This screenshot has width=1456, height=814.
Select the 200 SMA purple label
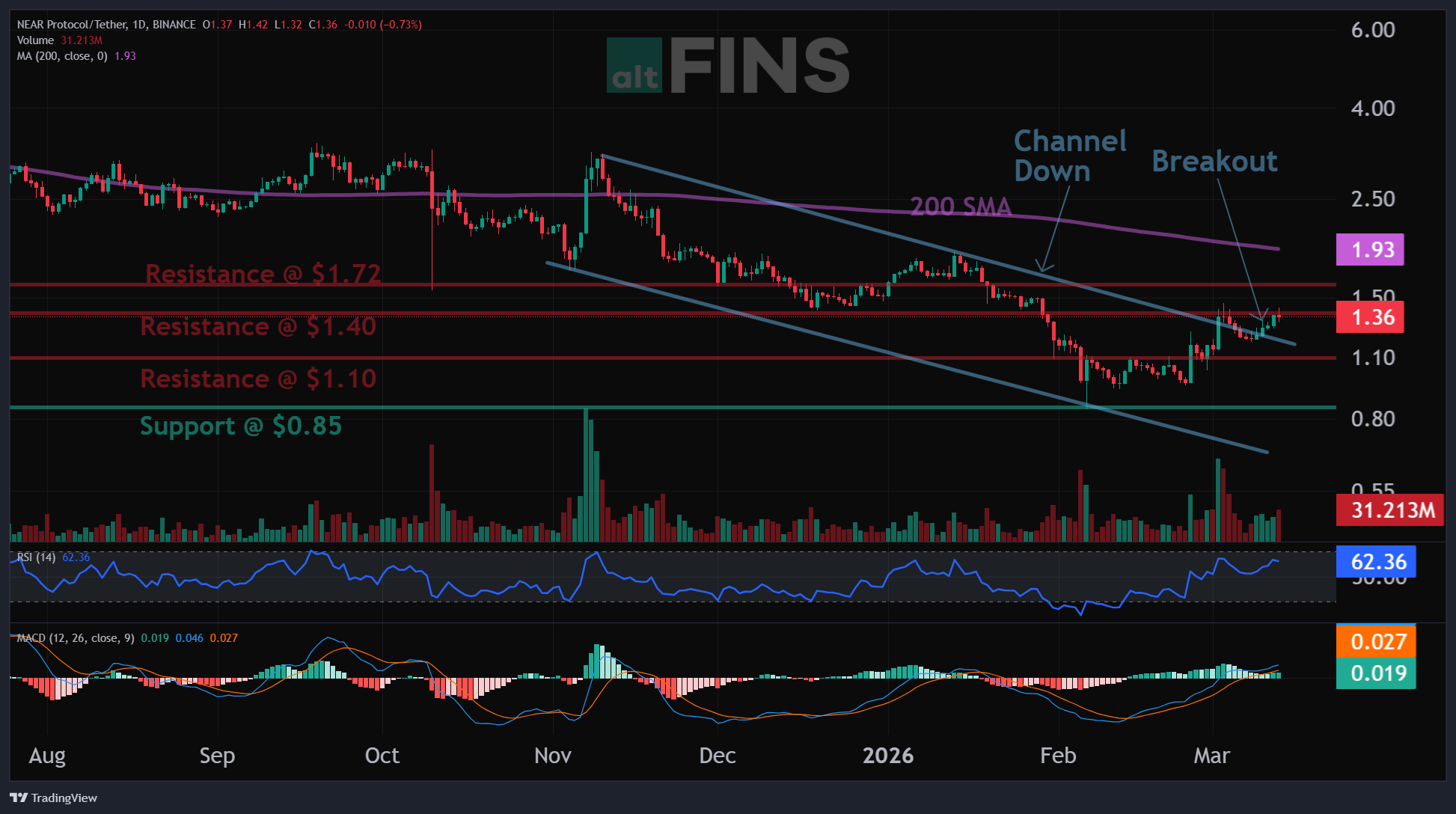960,206
